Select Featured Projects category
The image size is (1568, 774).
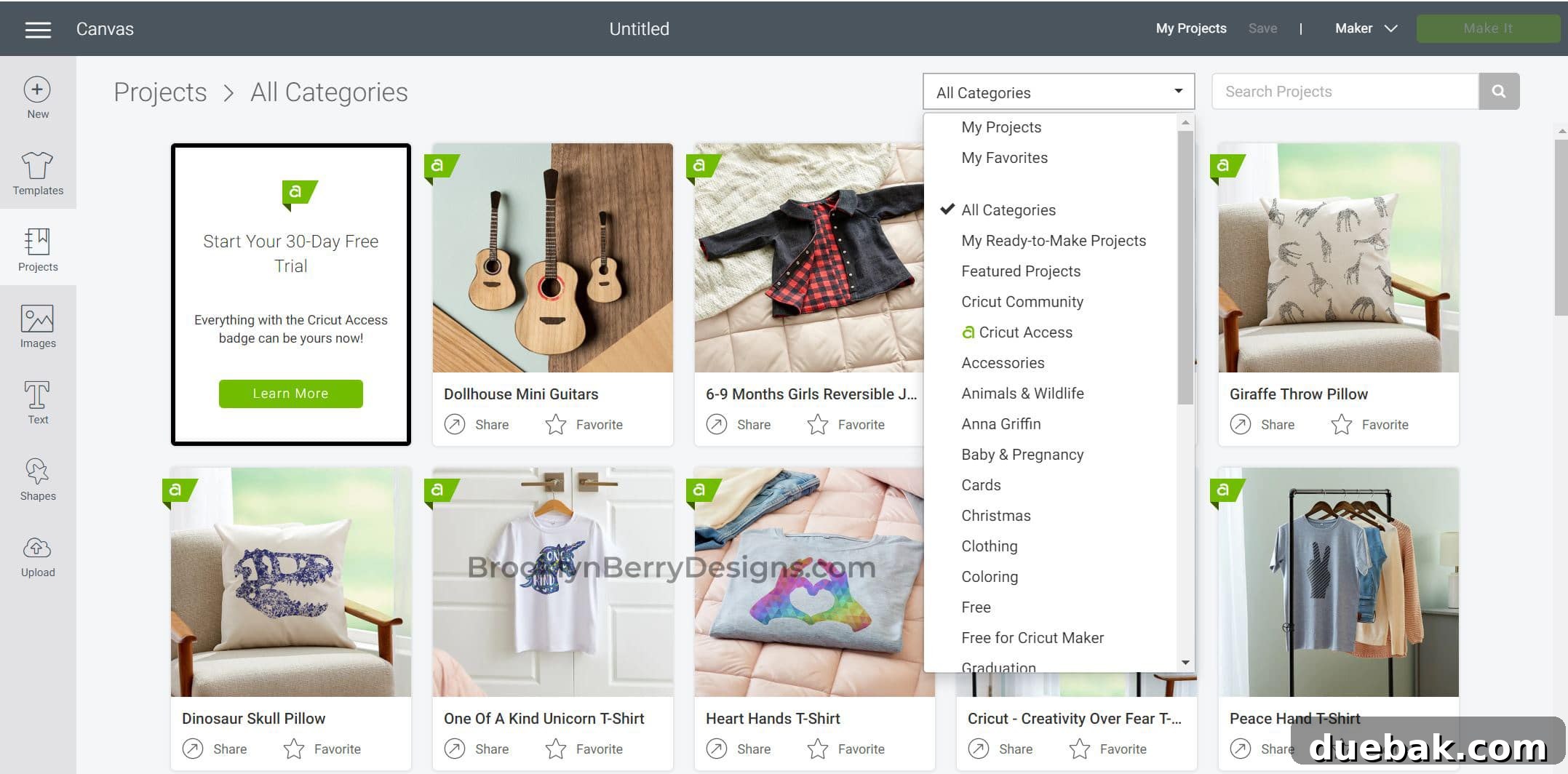point(1021,271)
